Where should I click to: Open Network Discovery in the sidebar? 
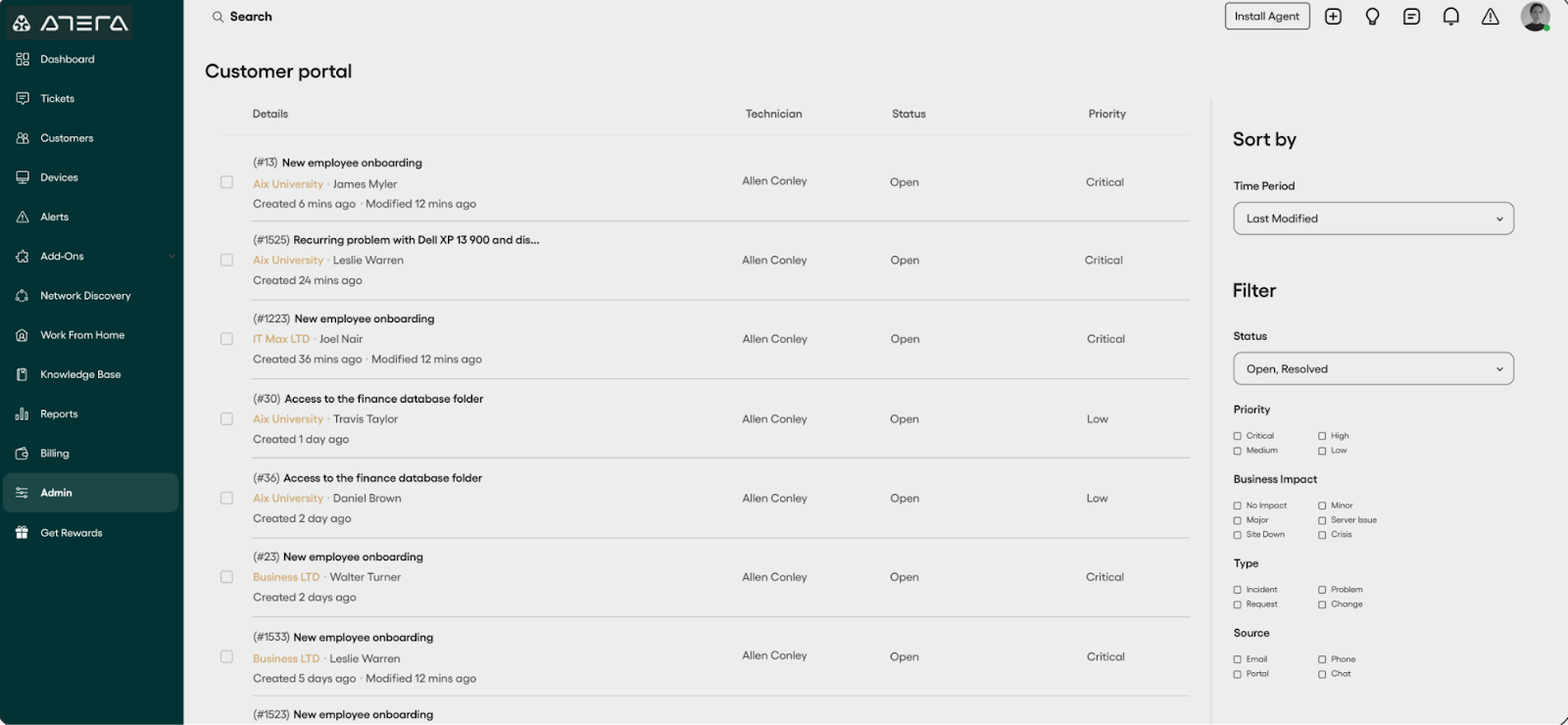click(x=86, y=295)
